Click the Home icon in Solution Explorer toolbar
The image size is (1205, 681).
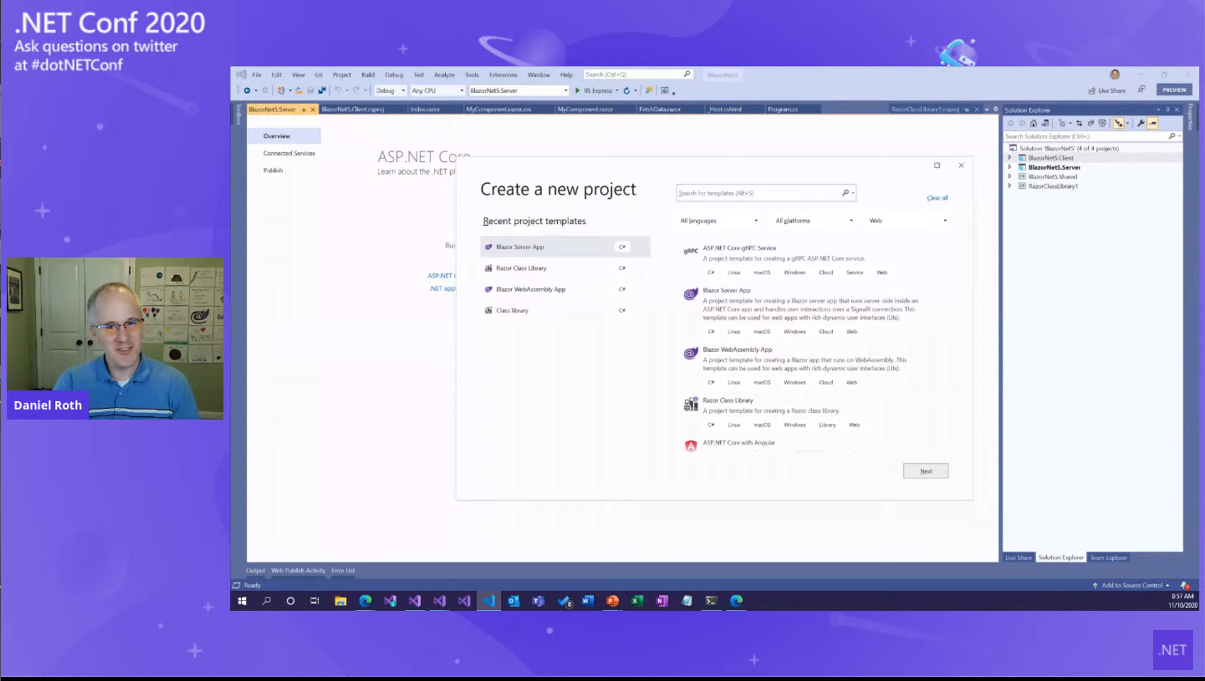[x=1033, y=123]
